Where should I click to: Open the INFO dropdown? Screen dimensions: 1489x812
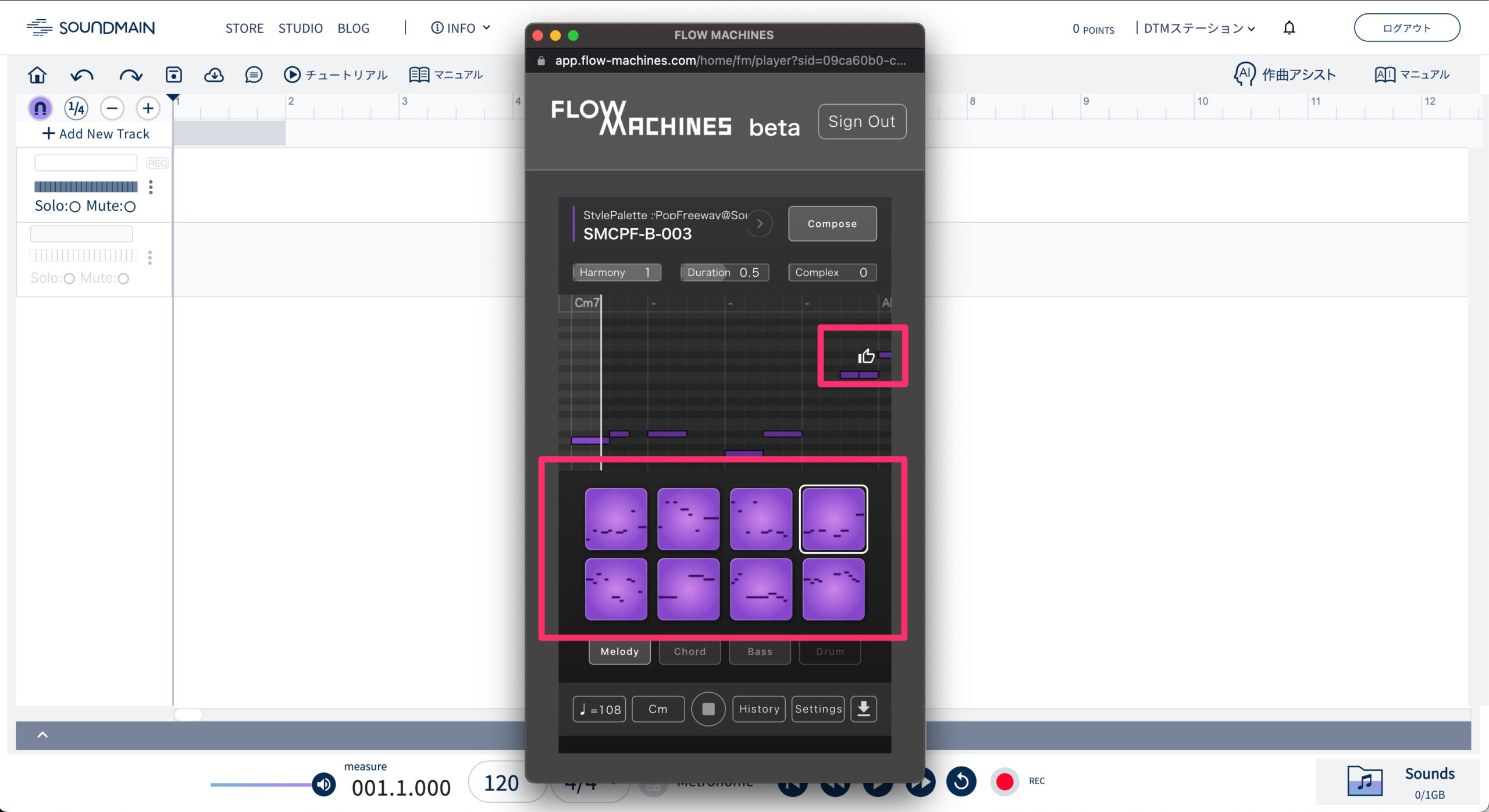click(461, 28)
